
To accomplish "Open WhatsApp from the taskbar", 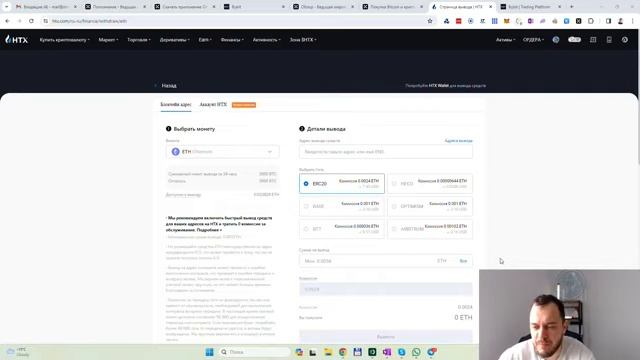I will pyautogui.click(x=416, y=352).
